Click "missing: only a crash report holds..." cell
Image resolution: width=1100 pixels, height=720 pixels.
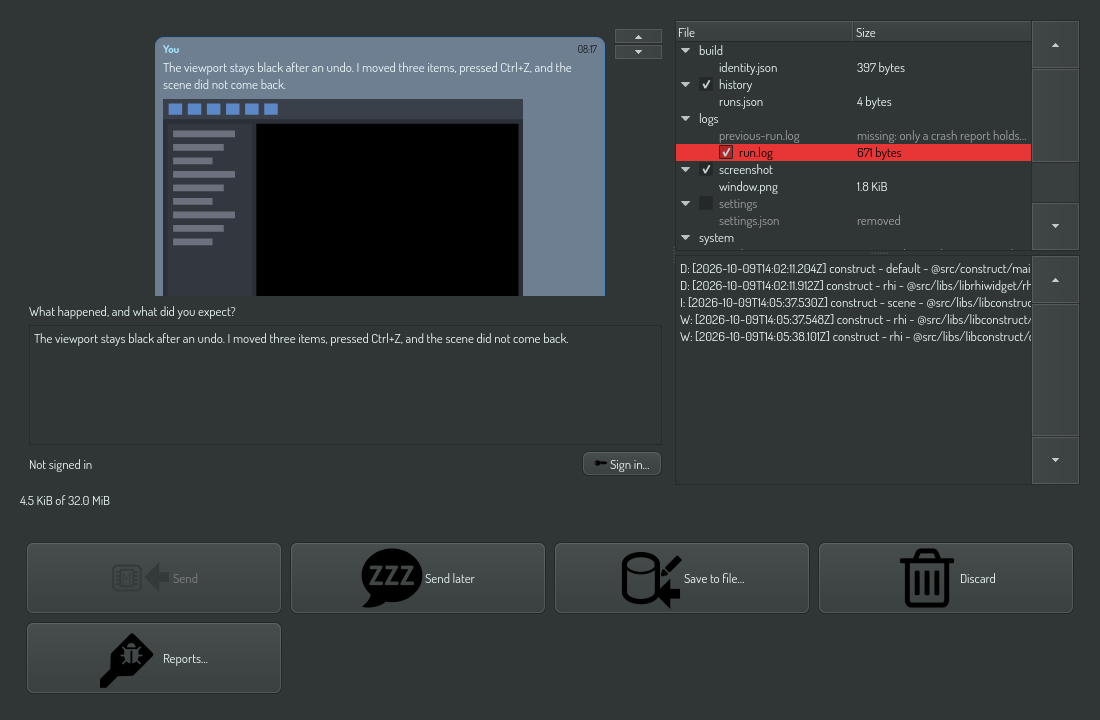click(941, 136)
